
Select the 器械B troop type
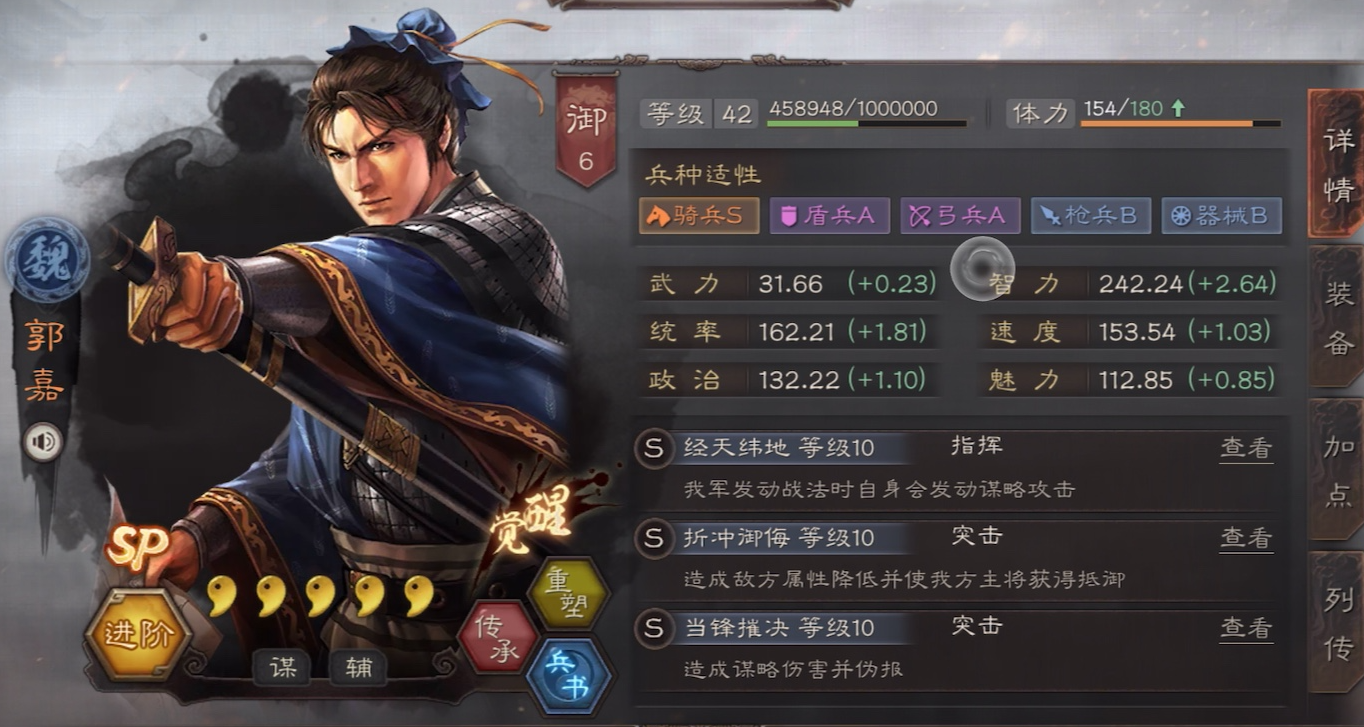coord(1221,216)
